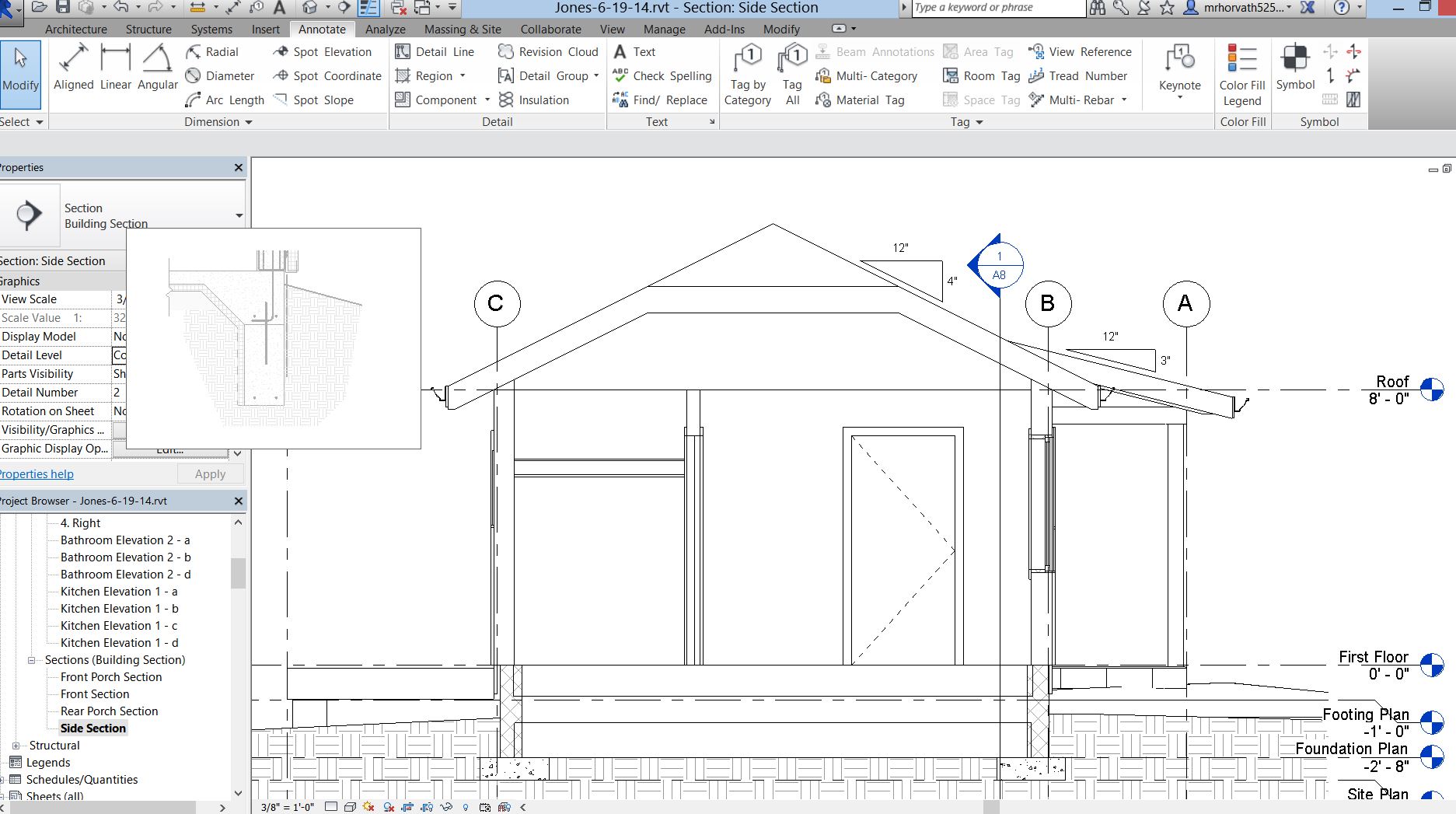Collapse the Sections (Building Section) tree node
The width and height of the screenshot is (1456, 814).
(x=32, y=660)
